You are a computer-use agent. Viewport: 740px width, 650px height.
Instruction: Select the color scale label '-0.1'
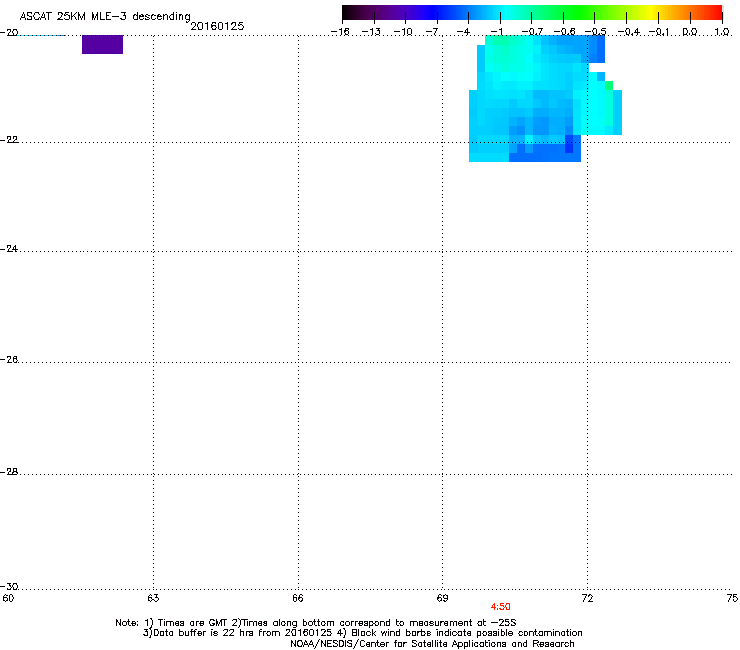click(x=659, y=32)
